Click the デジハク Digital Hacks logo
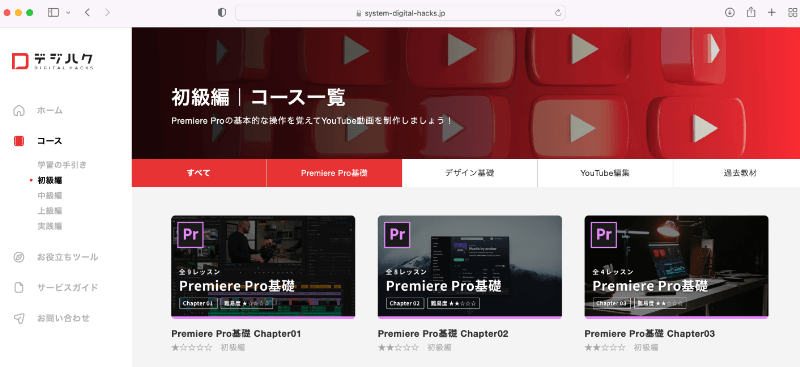The height and width of the screenshot is (367, 800). (x=53, y=60)
